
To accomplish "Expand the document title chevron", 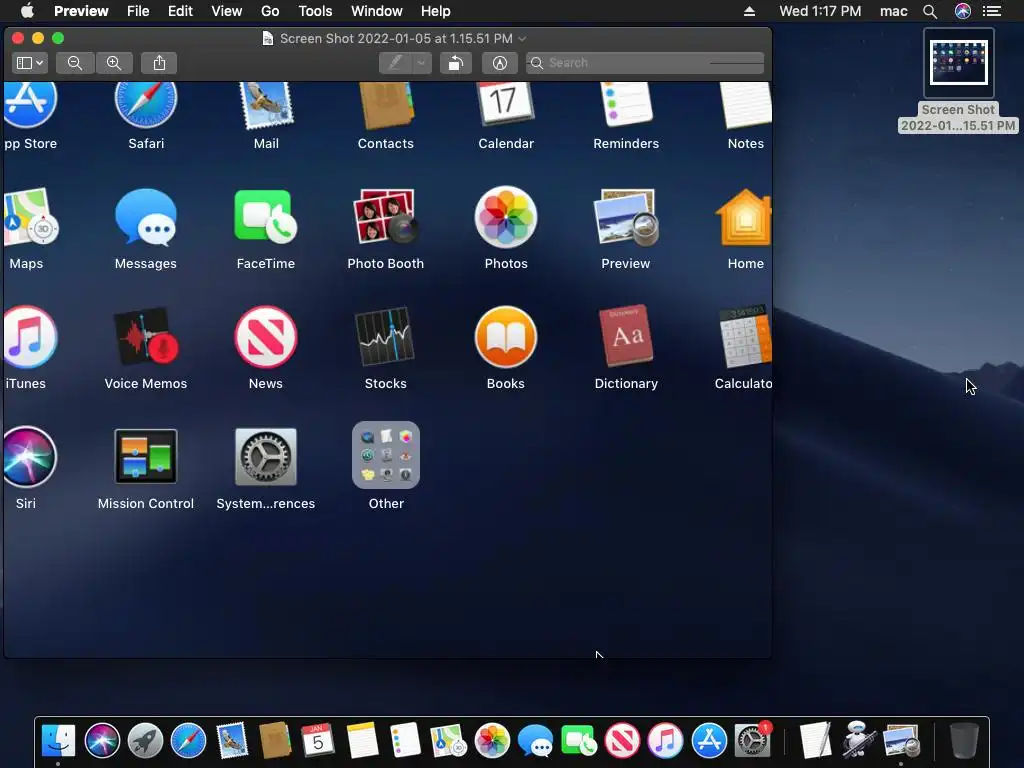I will pyautogui.click(x=522, y=39).
